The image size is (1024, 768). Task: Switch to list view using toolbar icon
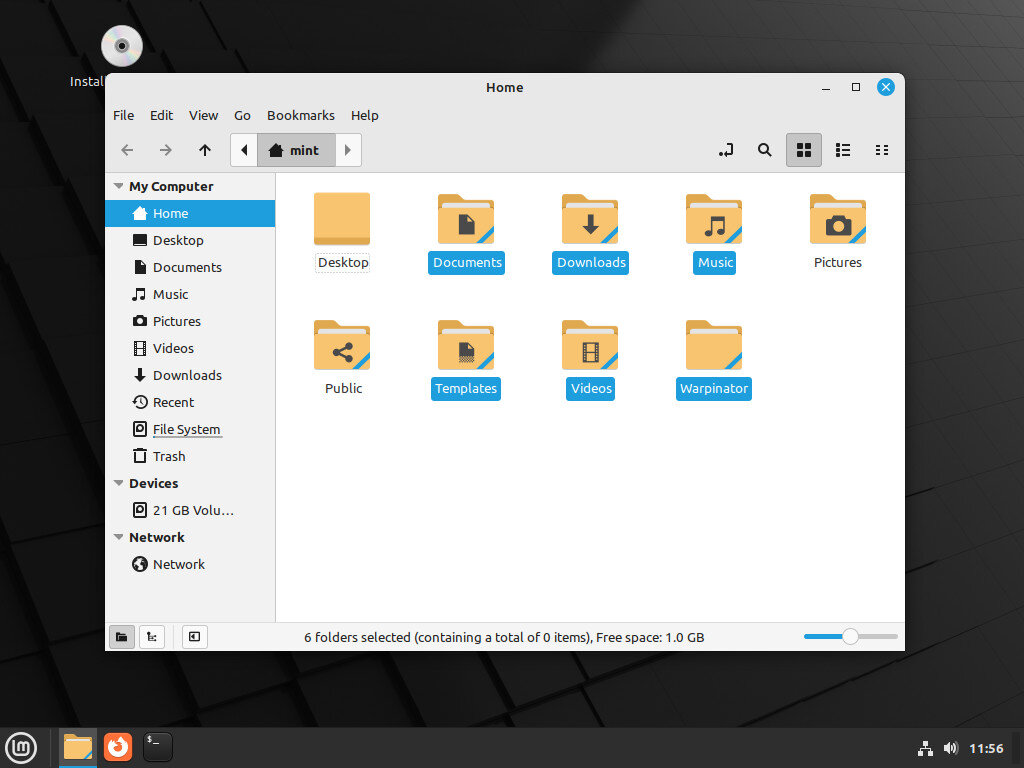click(x=843, y=150)
